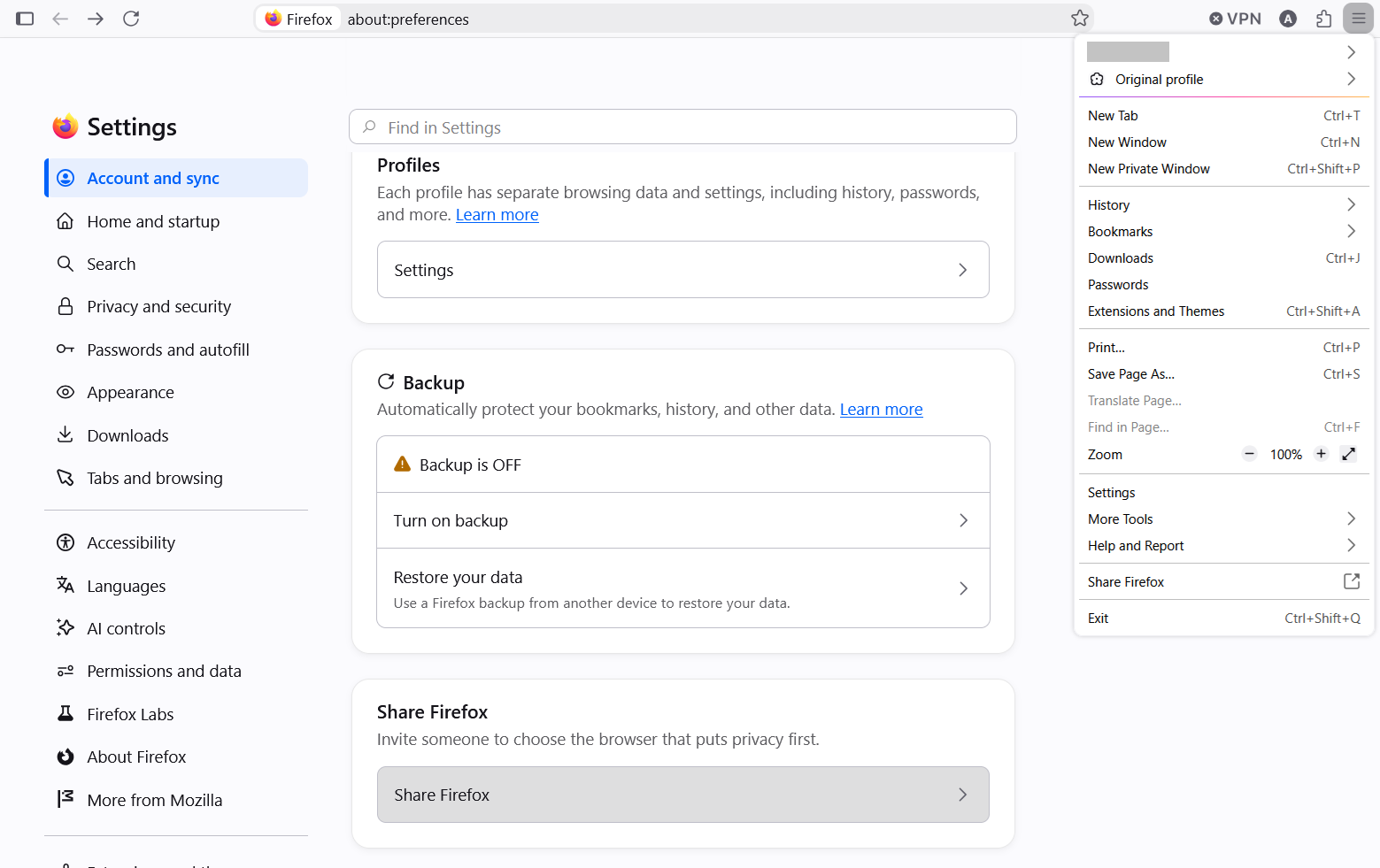The height and width of the screenshot is (868, 1380).
Task: Open the account avatar icon
Action: 1288,19
